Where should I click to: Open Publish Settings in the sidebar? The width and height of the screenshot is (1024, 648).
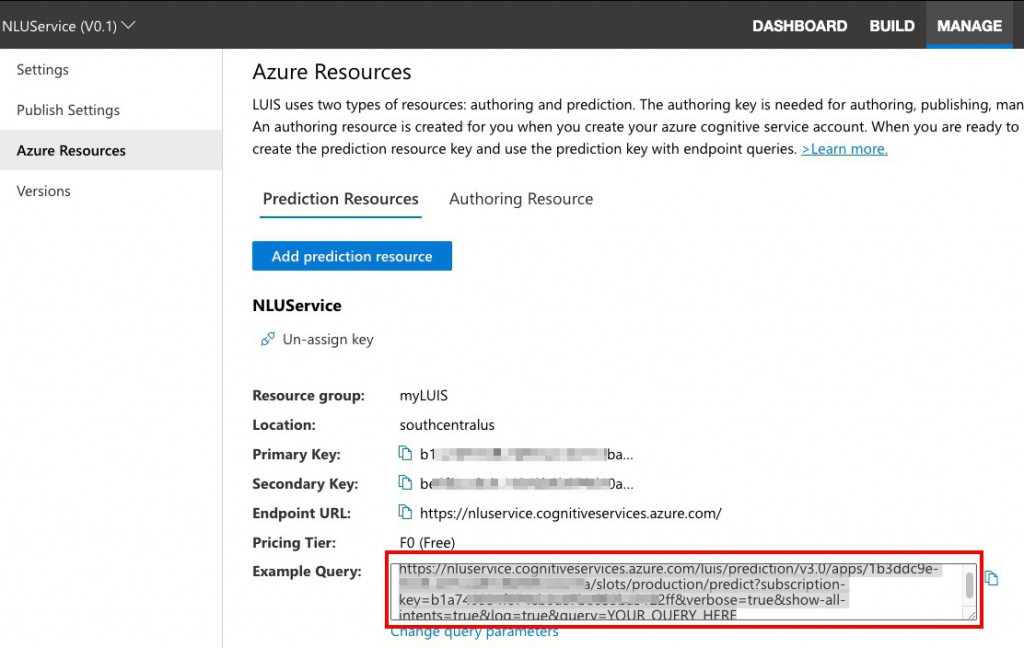68,110
